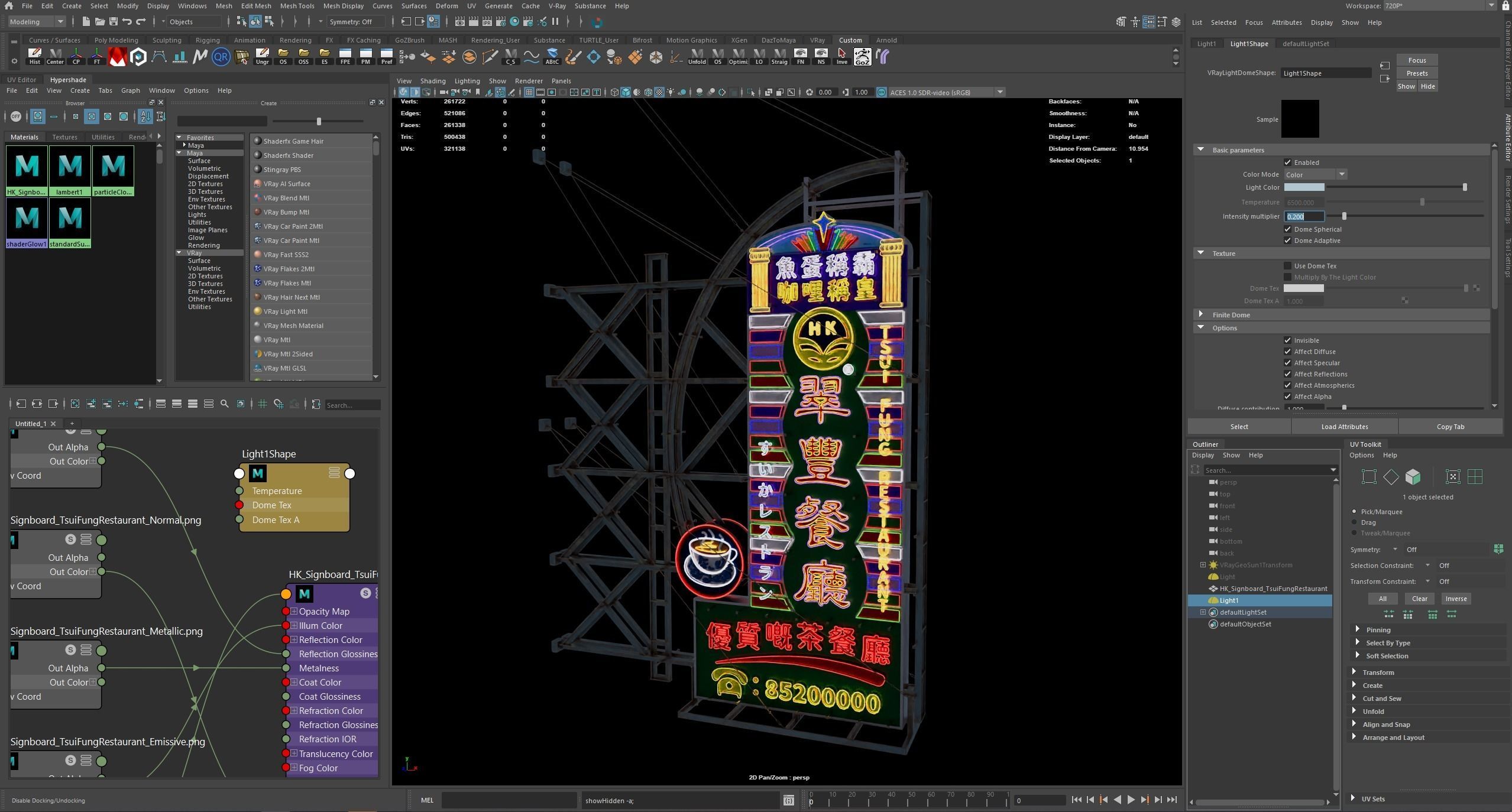Open the V-Ray menu
This screenshot has width=1512, height=812.
pyautogui.click(x=557, y=6)
